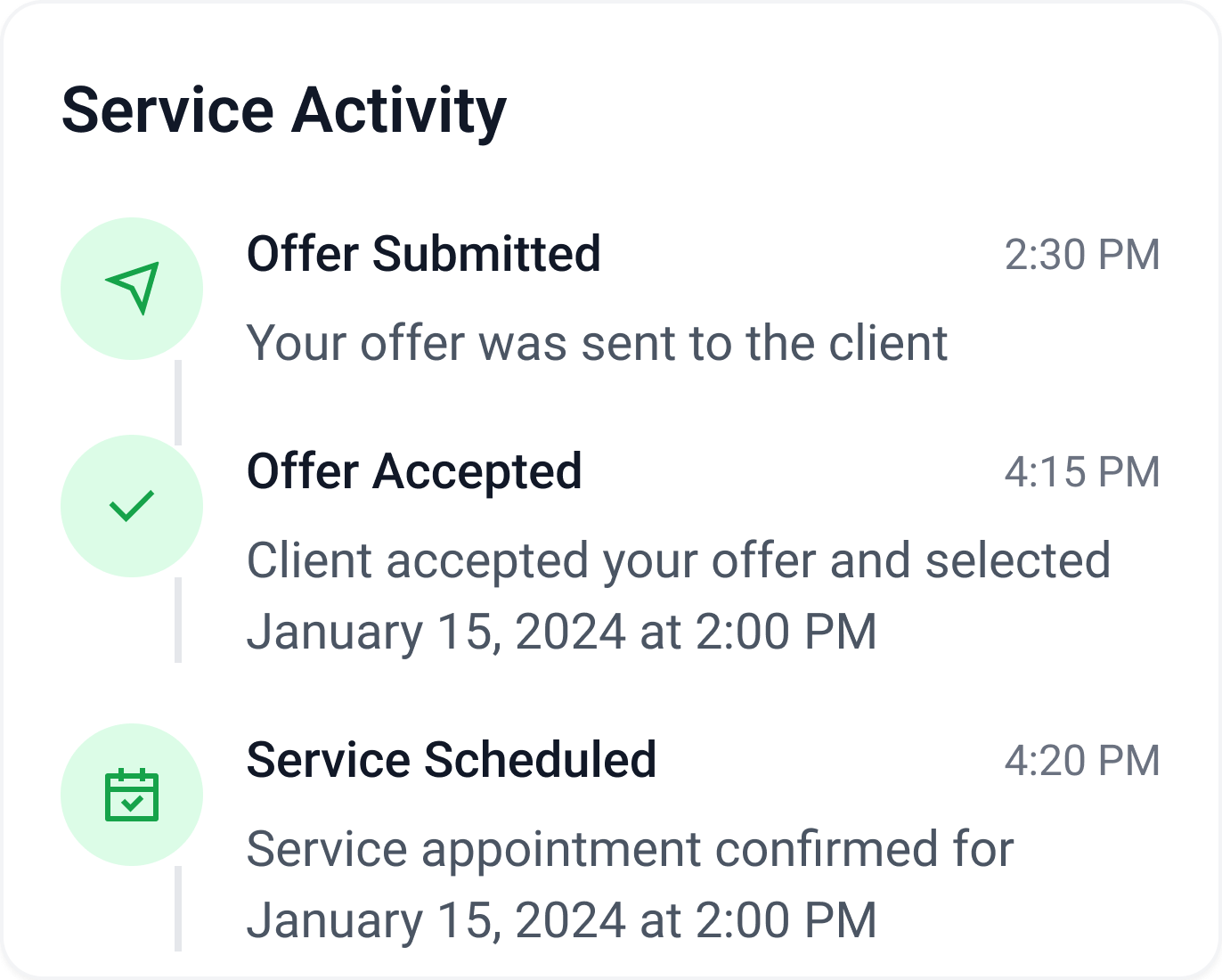
Task: Click timeline connector below Service Scheduled icon
Action: click(x=178, y=909)
